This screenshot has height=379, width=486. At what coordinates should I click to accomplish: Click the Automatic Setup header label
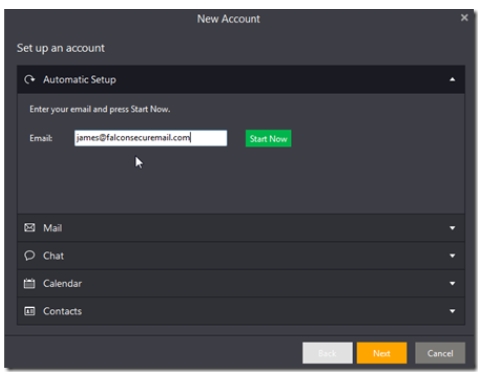(80, 80)
